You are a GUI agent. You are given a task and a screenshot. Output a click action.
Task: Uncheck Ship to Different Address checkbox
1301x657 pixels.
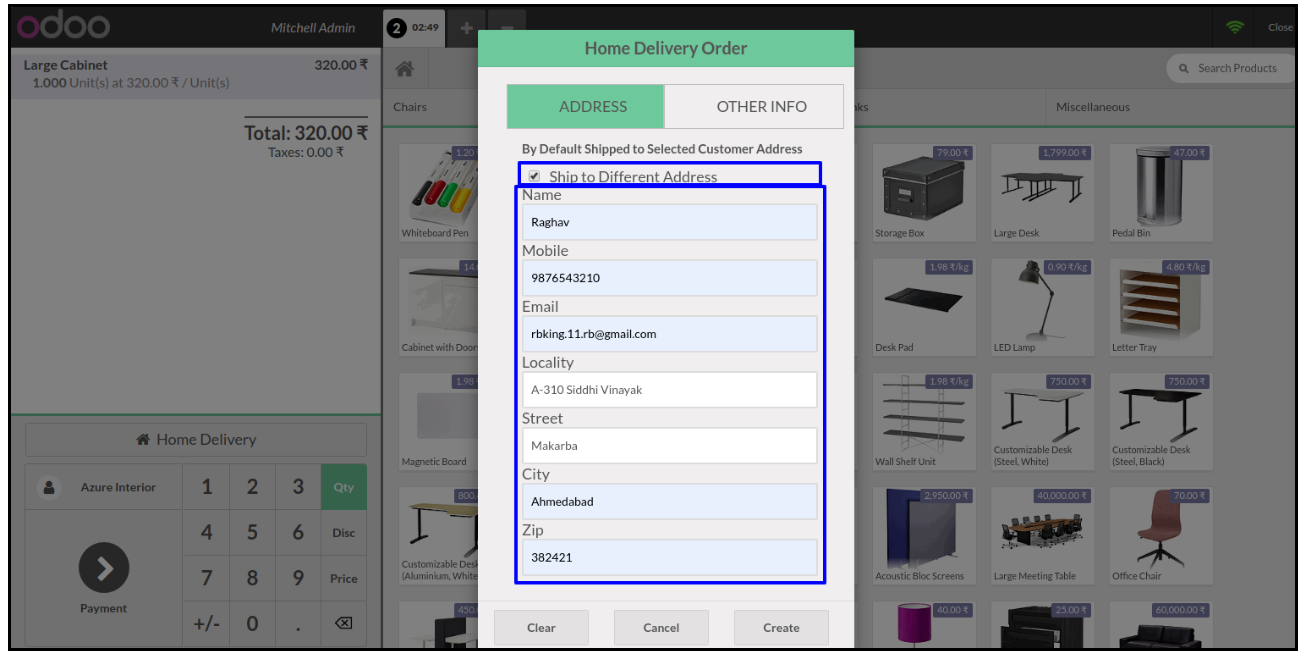click(534, 176)
